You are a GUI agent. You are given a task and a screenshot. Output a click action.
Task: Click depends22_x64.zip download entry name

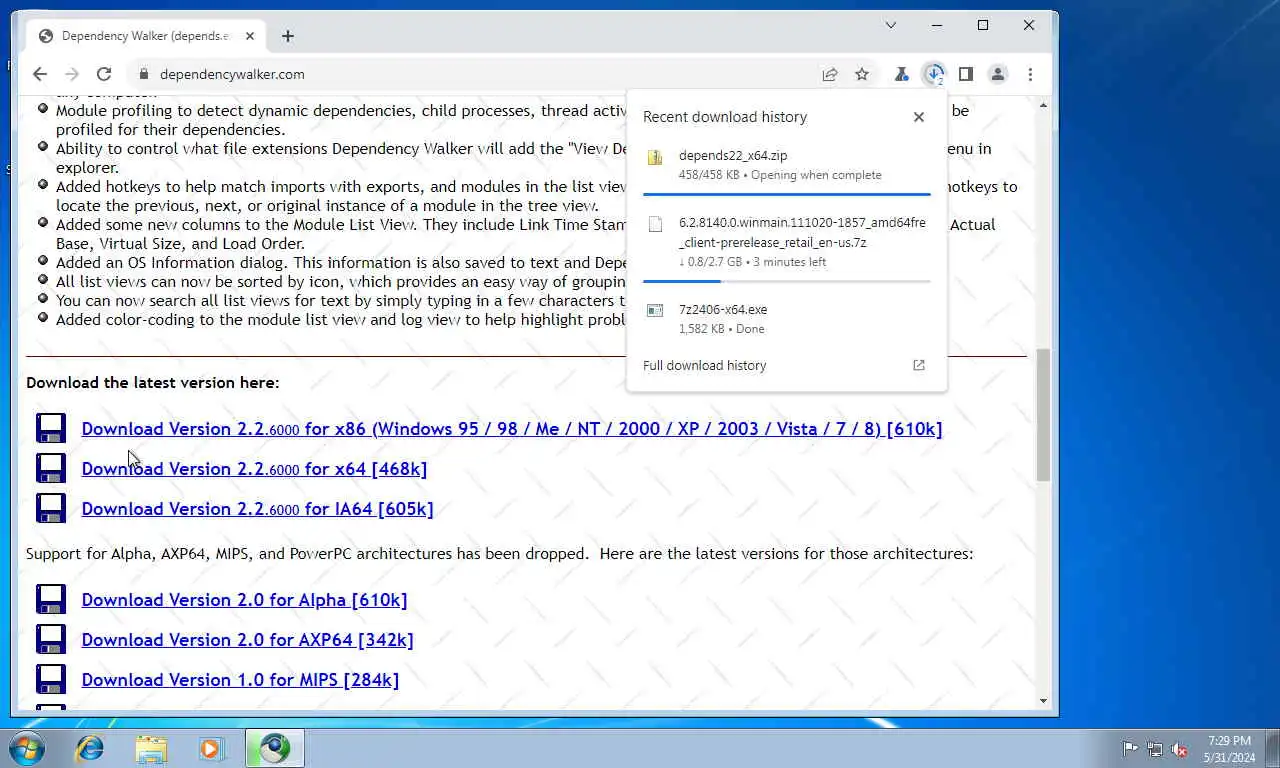point(733,155)
